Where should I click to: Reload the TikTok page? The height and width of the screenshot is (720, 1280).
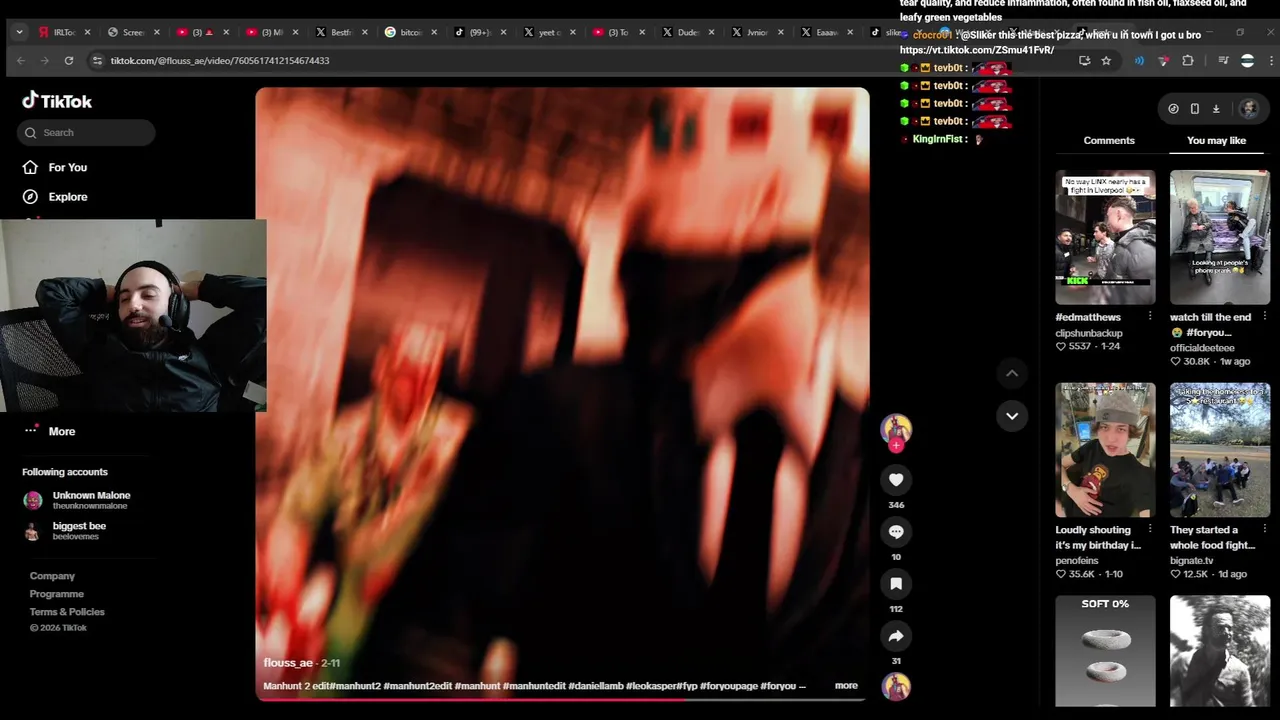69,61
